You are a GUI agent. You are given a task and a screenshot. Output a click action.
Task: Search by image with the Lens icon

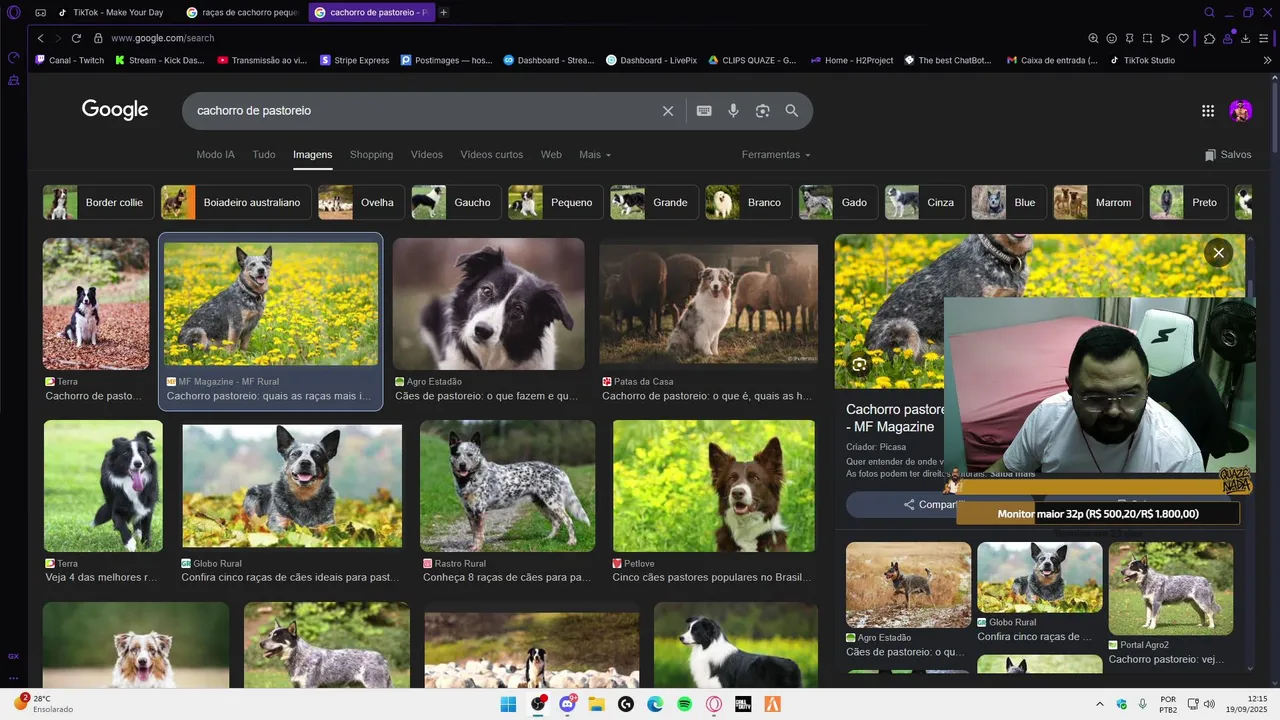(x=762, y=111)
